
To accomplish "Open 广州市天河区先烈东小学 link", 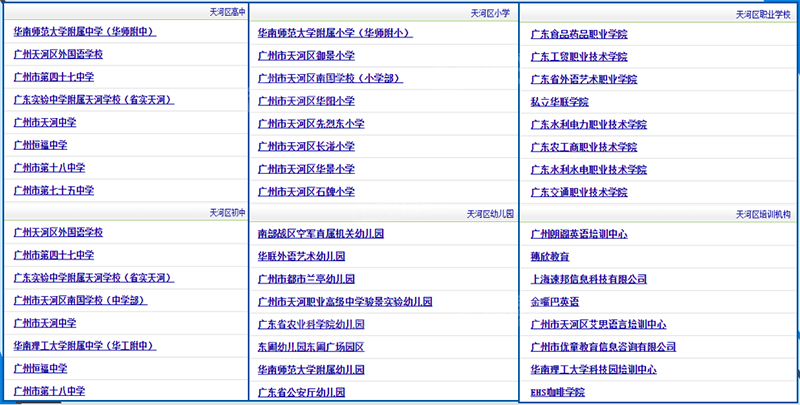I will click(311, 124).
